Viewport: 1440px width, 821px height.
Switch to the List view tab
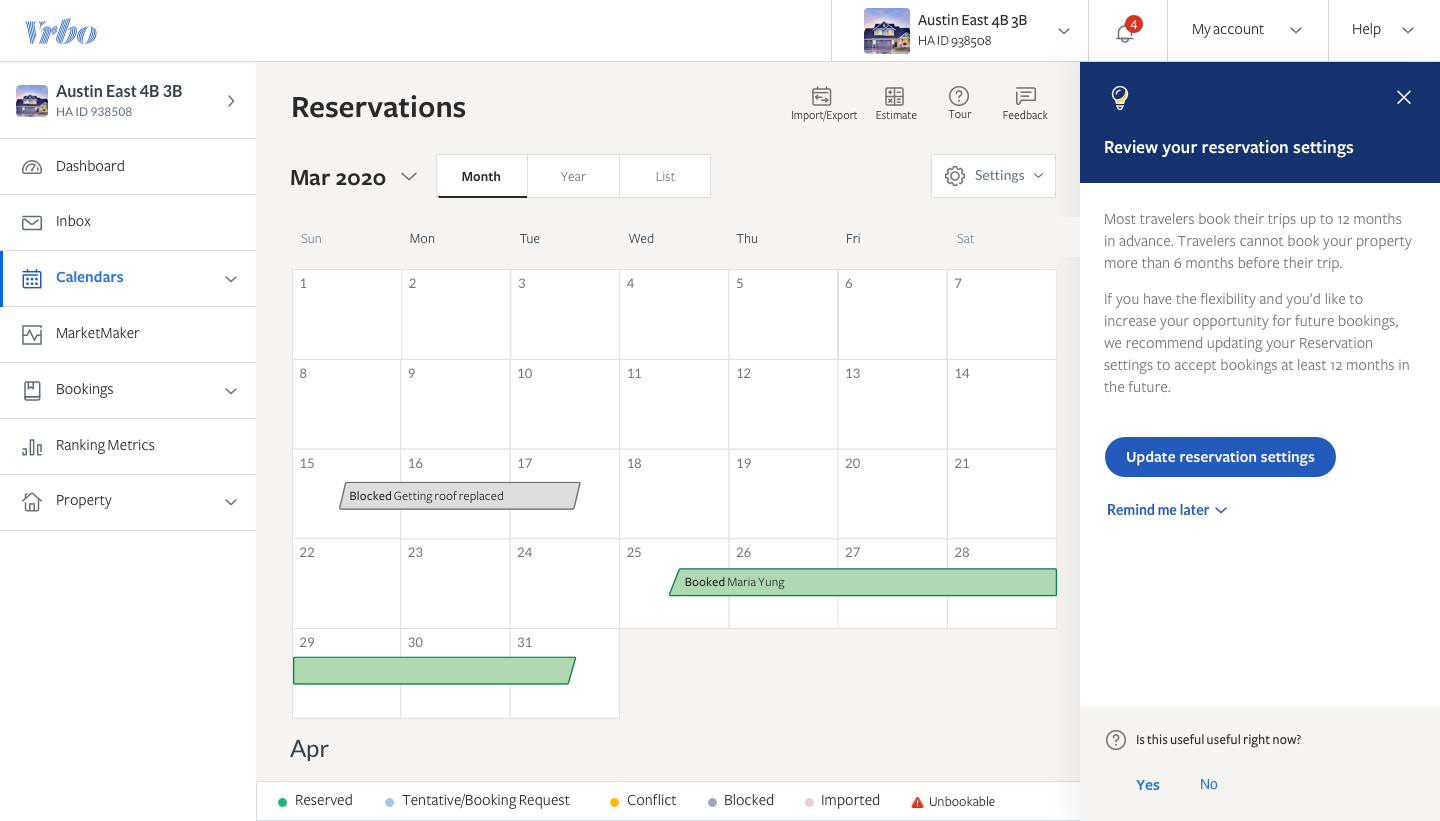click(665, 176)
